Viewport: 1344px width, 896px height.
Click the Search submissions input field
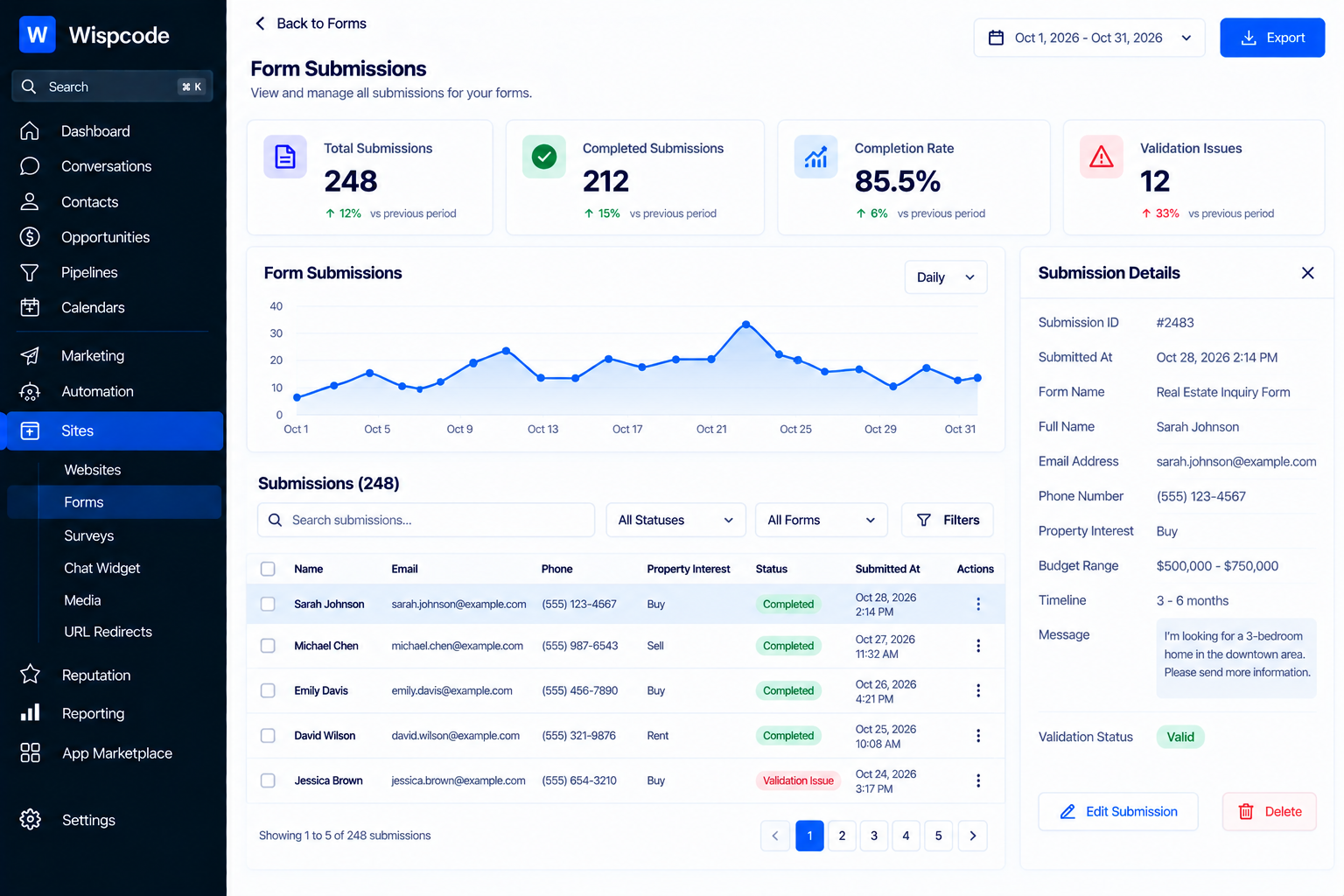[x=426, y=521]
